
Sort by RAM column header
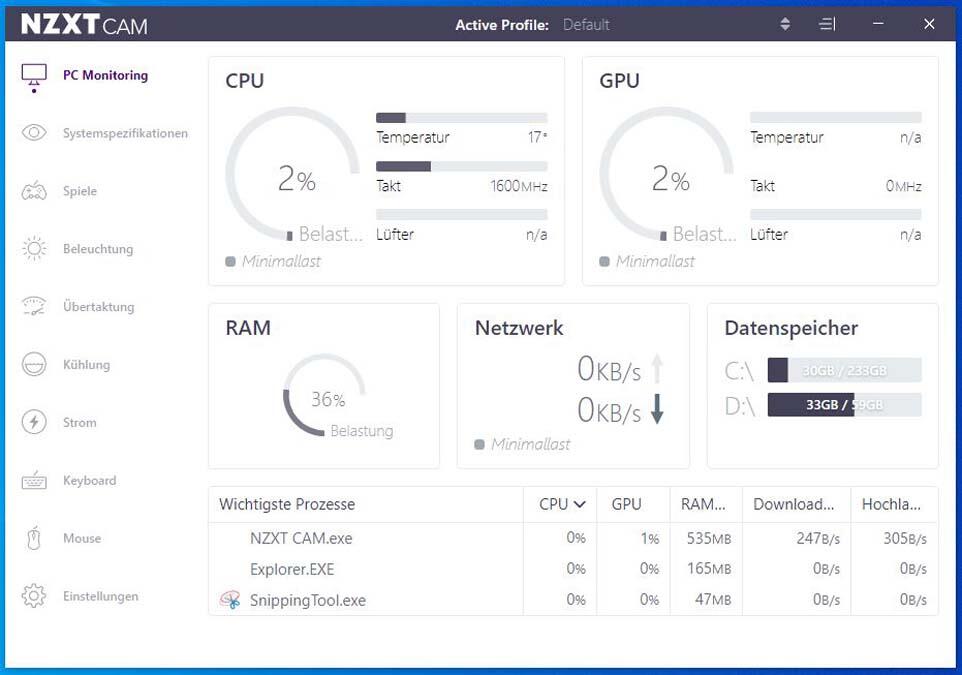coord(703,504)
